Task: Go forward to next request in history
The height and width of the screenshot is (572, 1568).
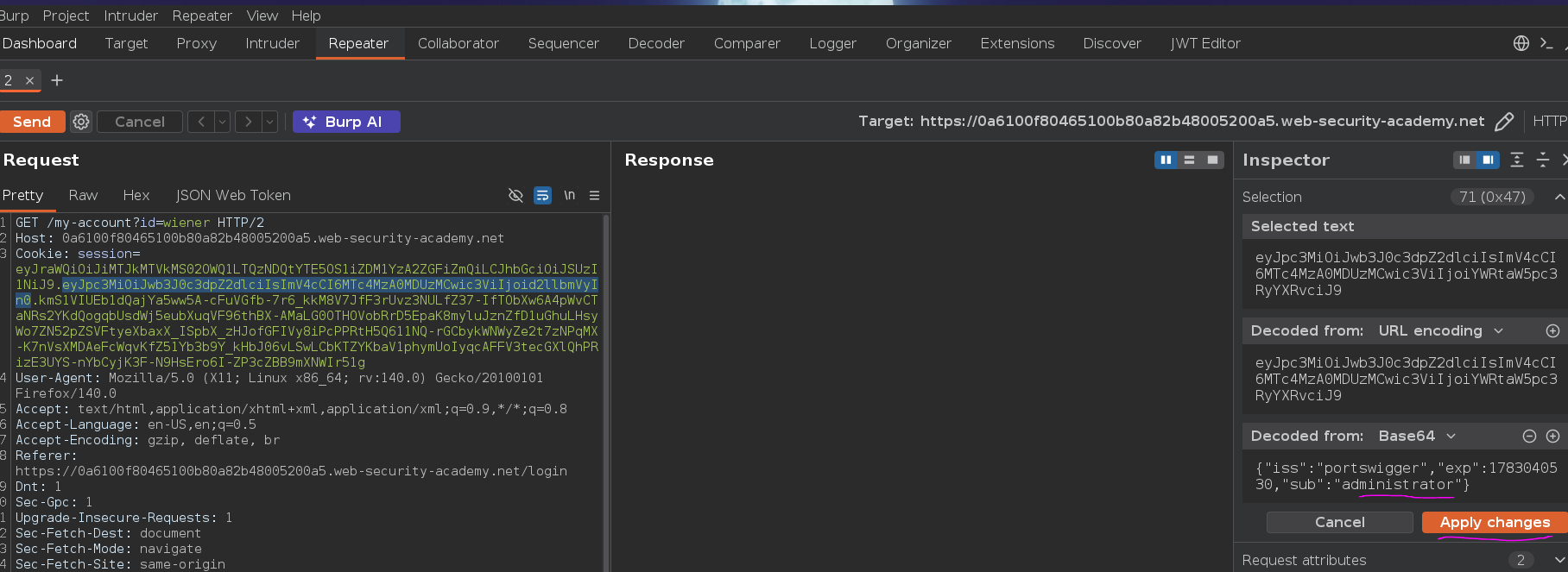Action: (x=249, y=122)
